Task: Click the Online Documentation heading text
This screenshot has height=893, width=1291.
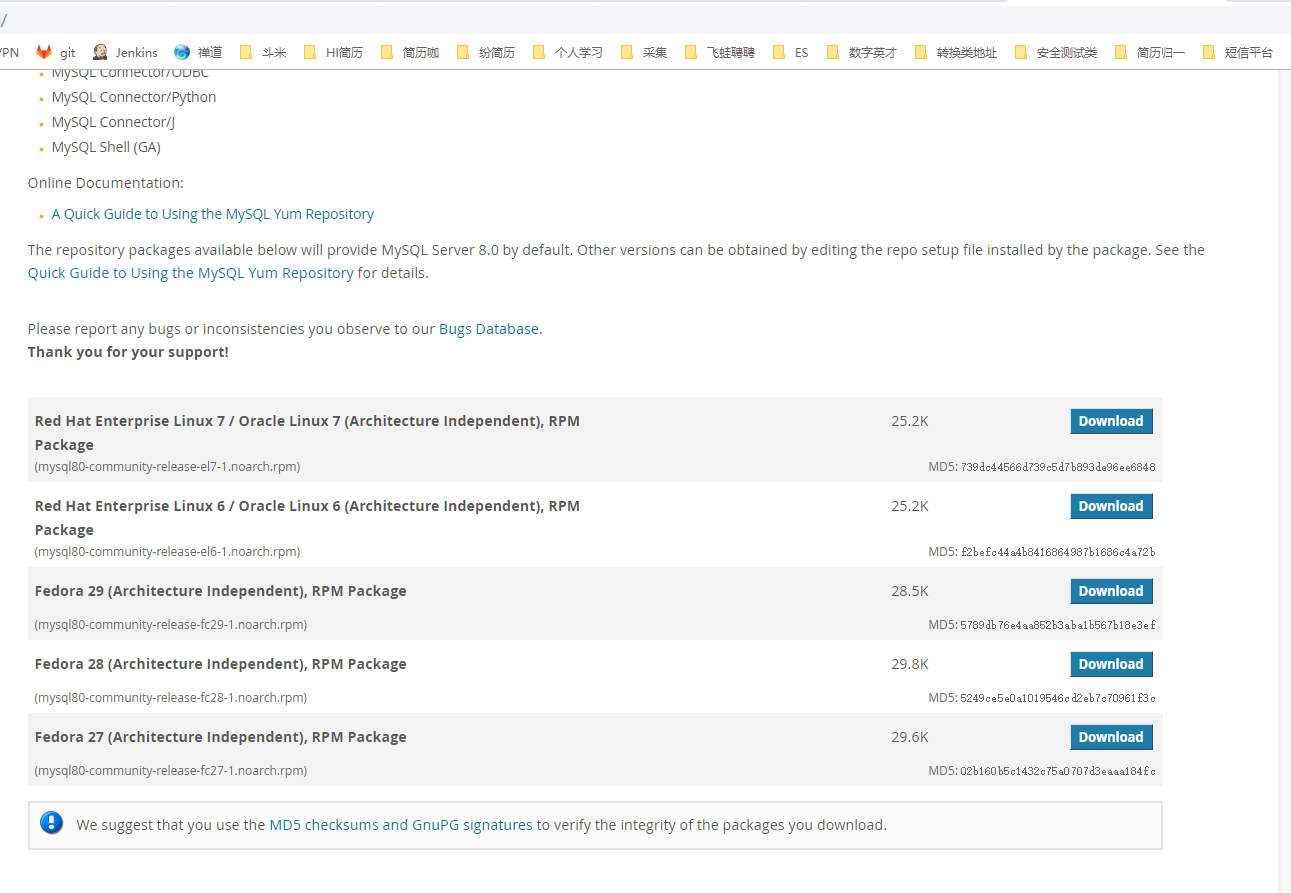Action: pos(106,183)
